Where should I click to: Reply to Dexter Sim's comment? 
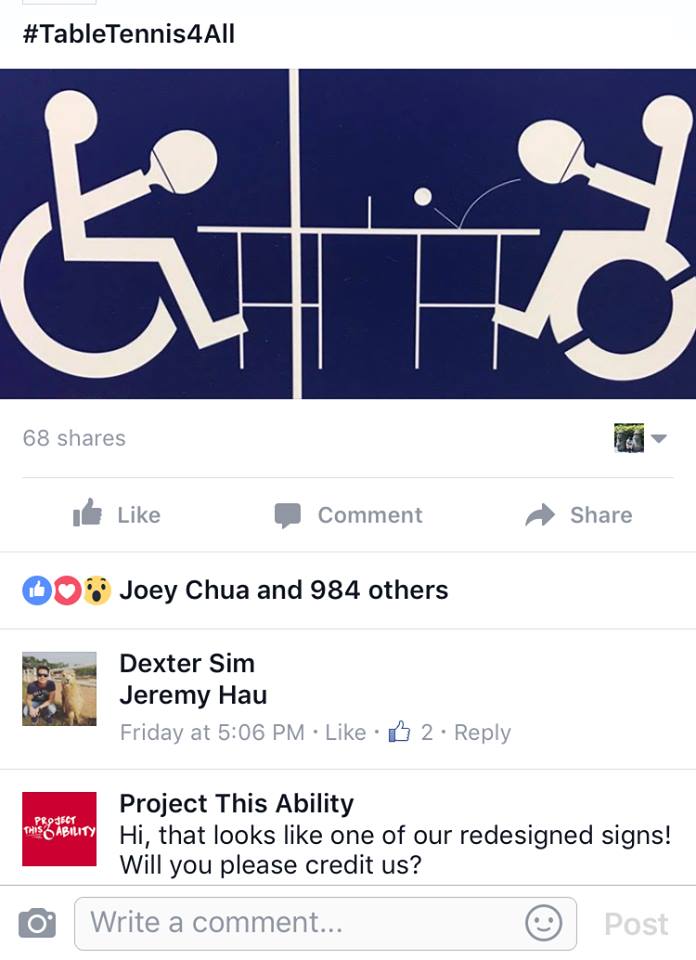coord(482,732)
